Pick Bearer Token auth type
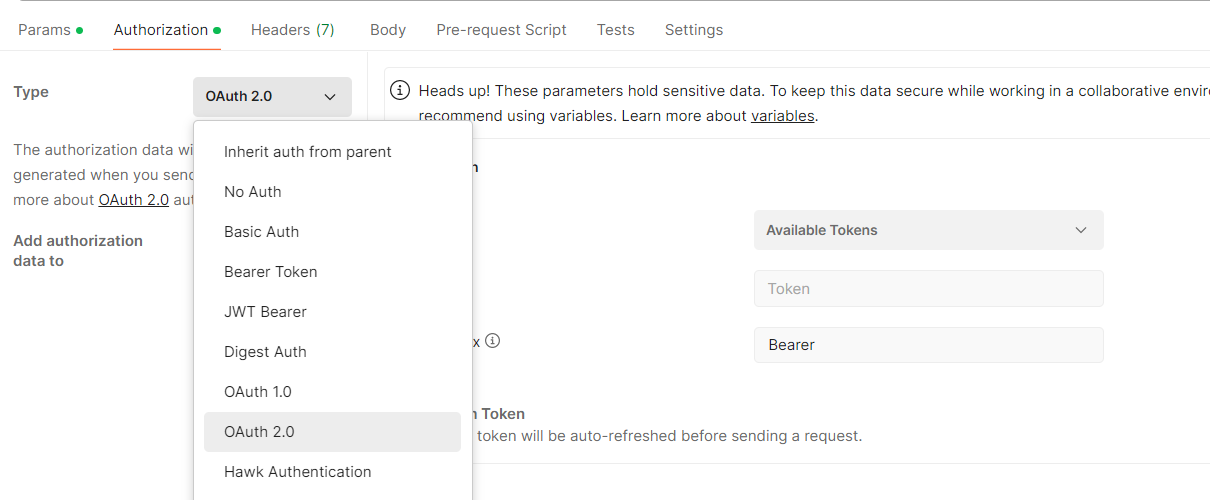Viewport: 1210px width, 500px height. click(x=271, y=272)
